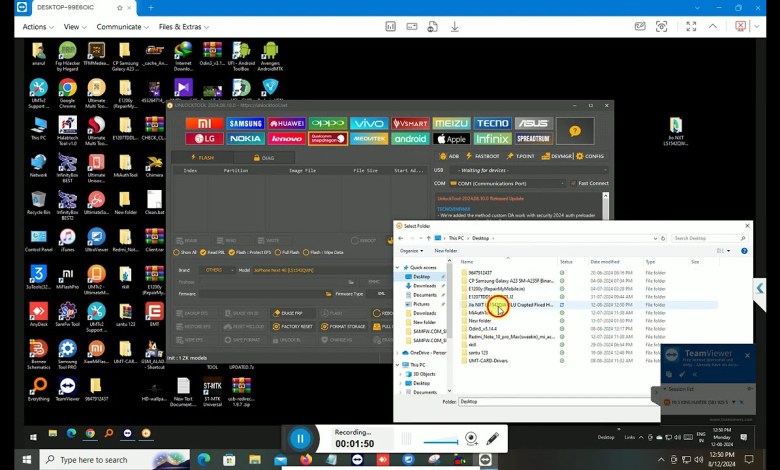Select the Full Flash option
780x470 pixels.
pyautogui.click(x=278, y=253)
